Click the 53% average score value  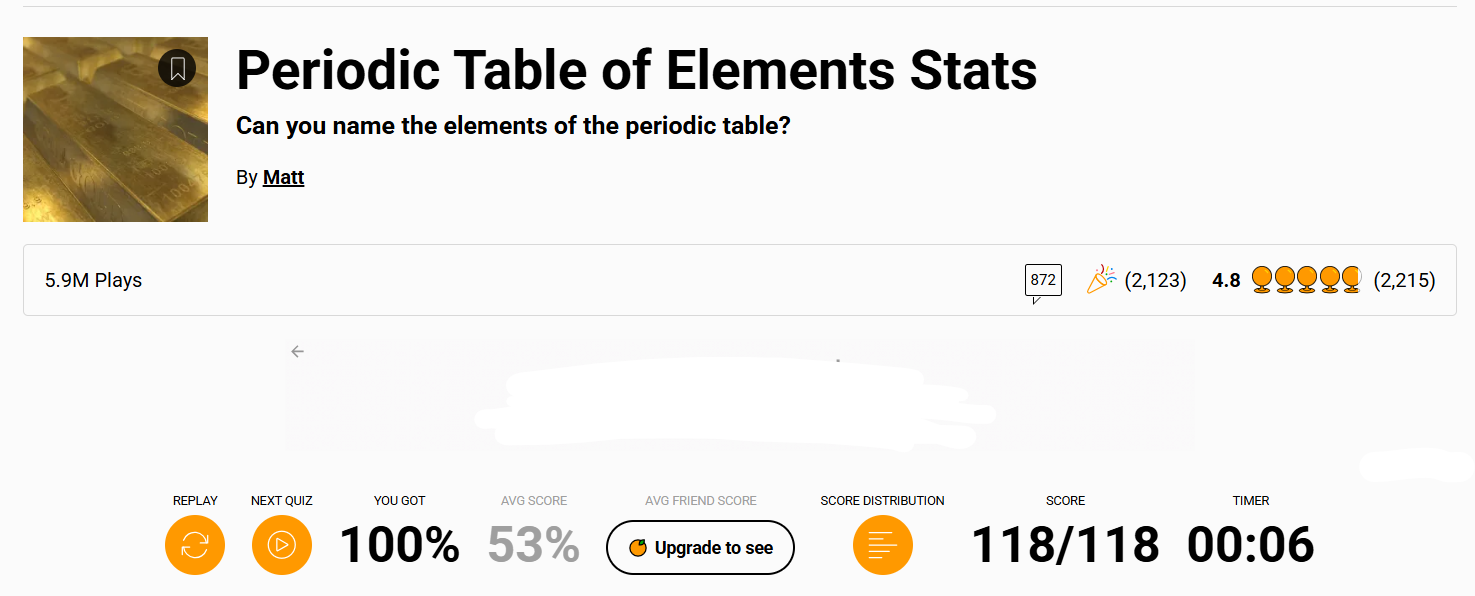(x=534, y=545)
